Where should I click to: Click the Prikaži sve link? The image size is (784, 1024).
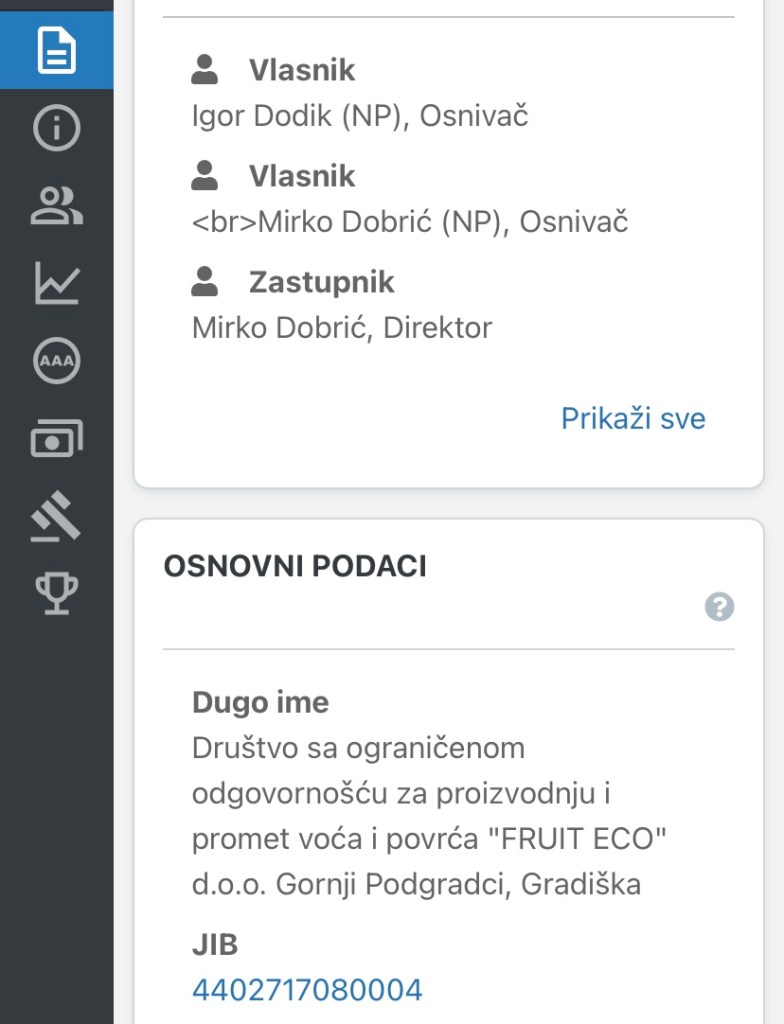tap(633, 418)
